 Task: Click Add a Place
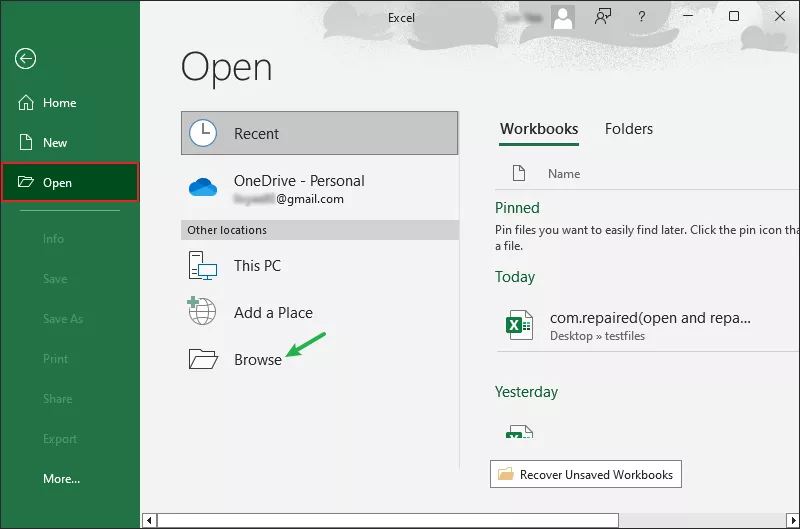[x=319, y=312]
